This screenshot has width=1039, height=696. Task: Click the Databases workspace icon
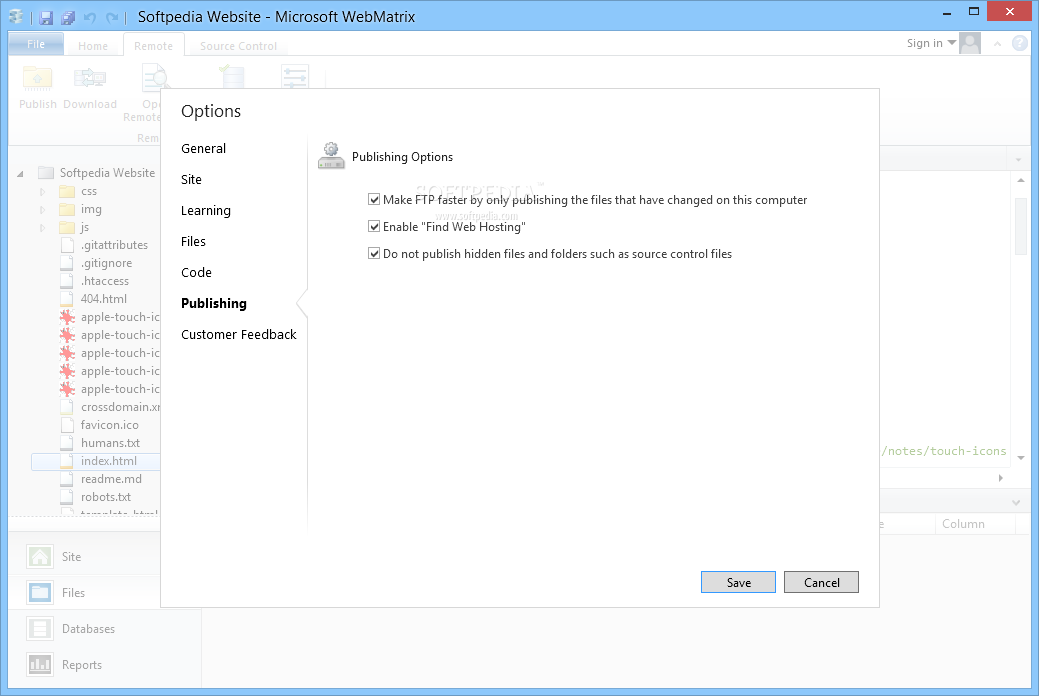pos(40,628)
